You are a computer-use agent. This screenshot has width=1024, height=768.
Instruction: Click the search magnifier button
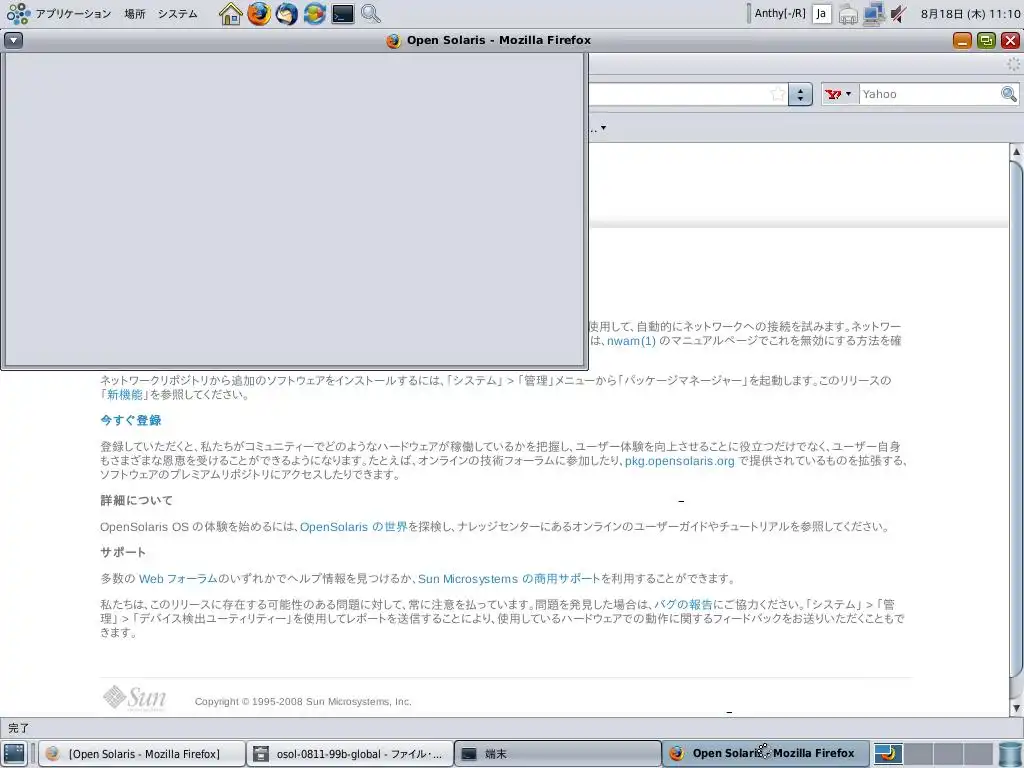[x=1009, y=94]
